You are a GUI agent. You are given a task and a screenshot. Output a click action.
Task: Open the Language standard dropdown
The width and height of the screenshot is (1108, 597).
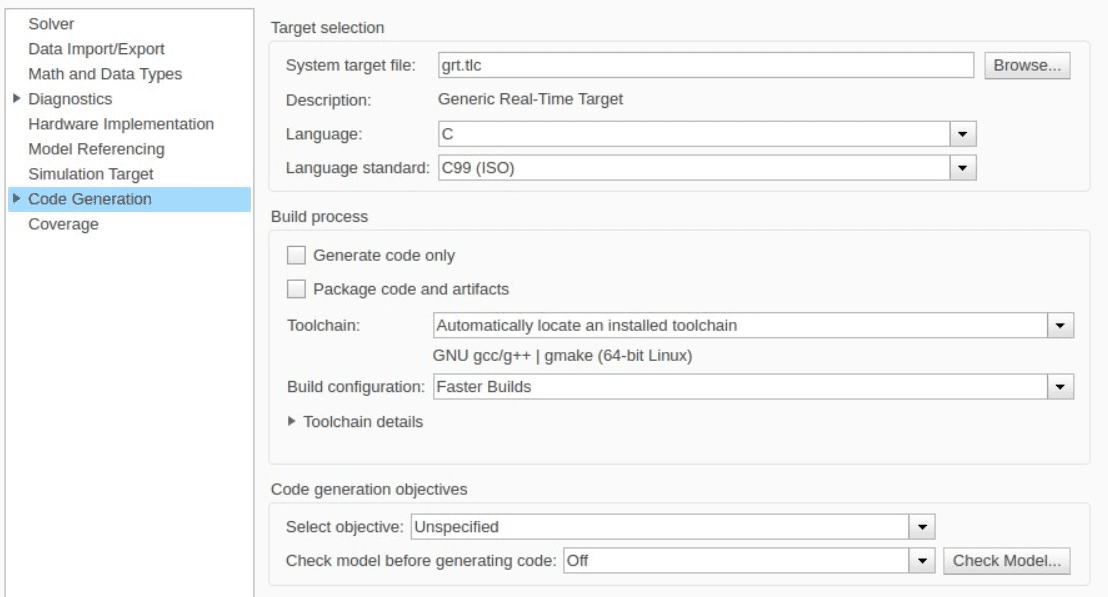(961, 168)
